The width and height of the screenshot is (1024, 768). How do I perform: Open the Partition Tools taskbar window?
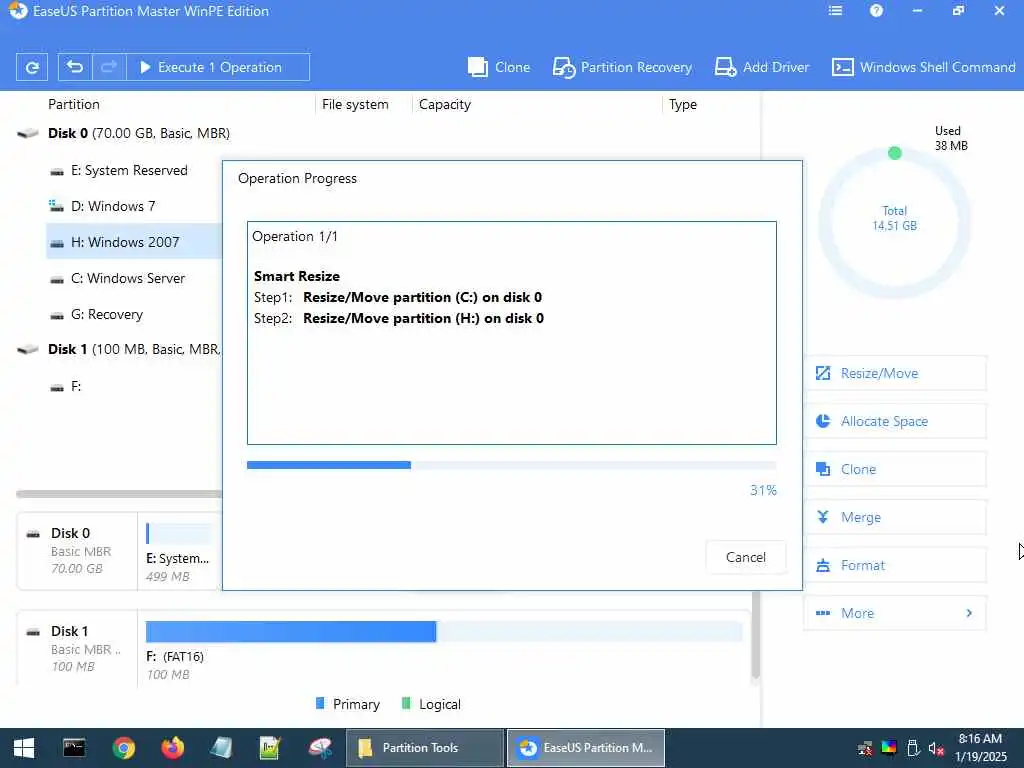(x=424, y=748)
